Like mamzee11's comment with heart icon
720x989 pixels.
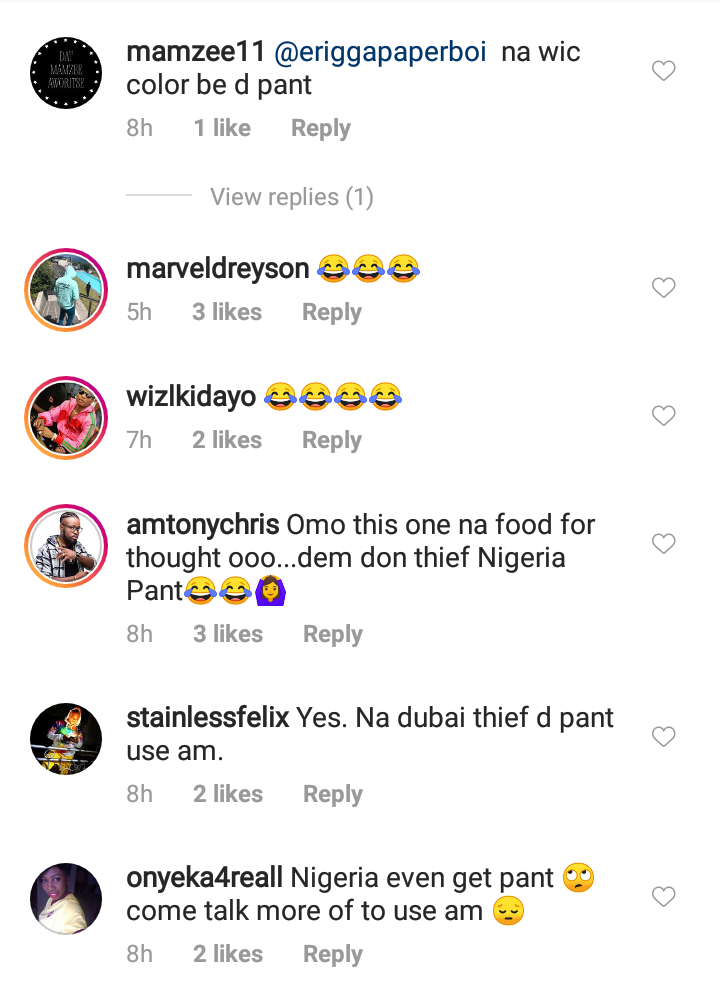(x=663, y=71)
